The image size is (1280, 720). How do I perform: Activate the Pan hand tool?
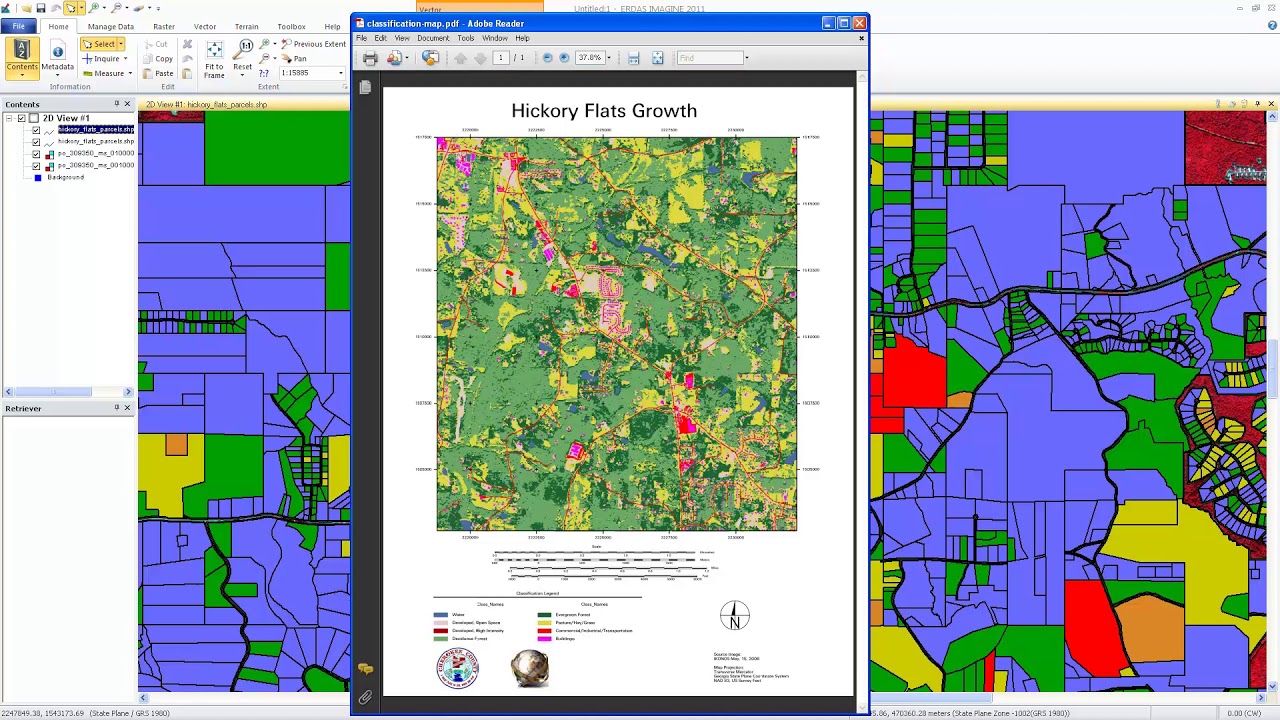coord(294,58)
